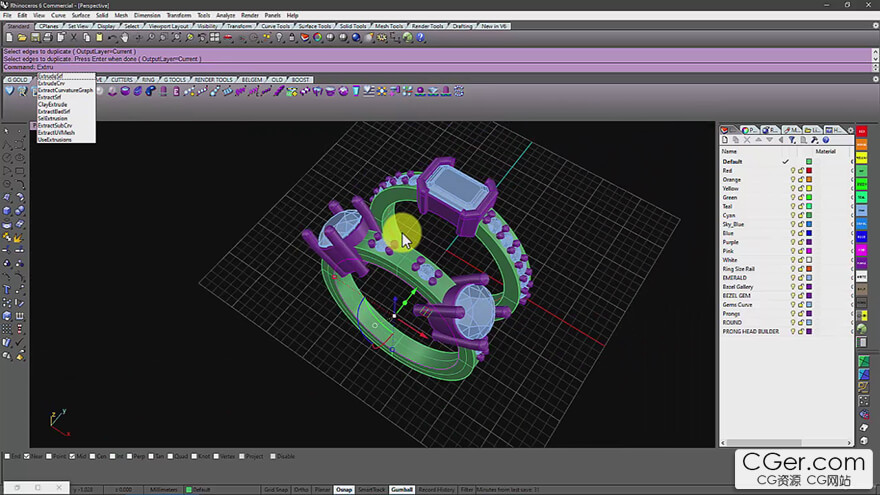The height and width of the screenshot is (495, 880).
Task: Open the Analyze menu
Action: [226, 16]
